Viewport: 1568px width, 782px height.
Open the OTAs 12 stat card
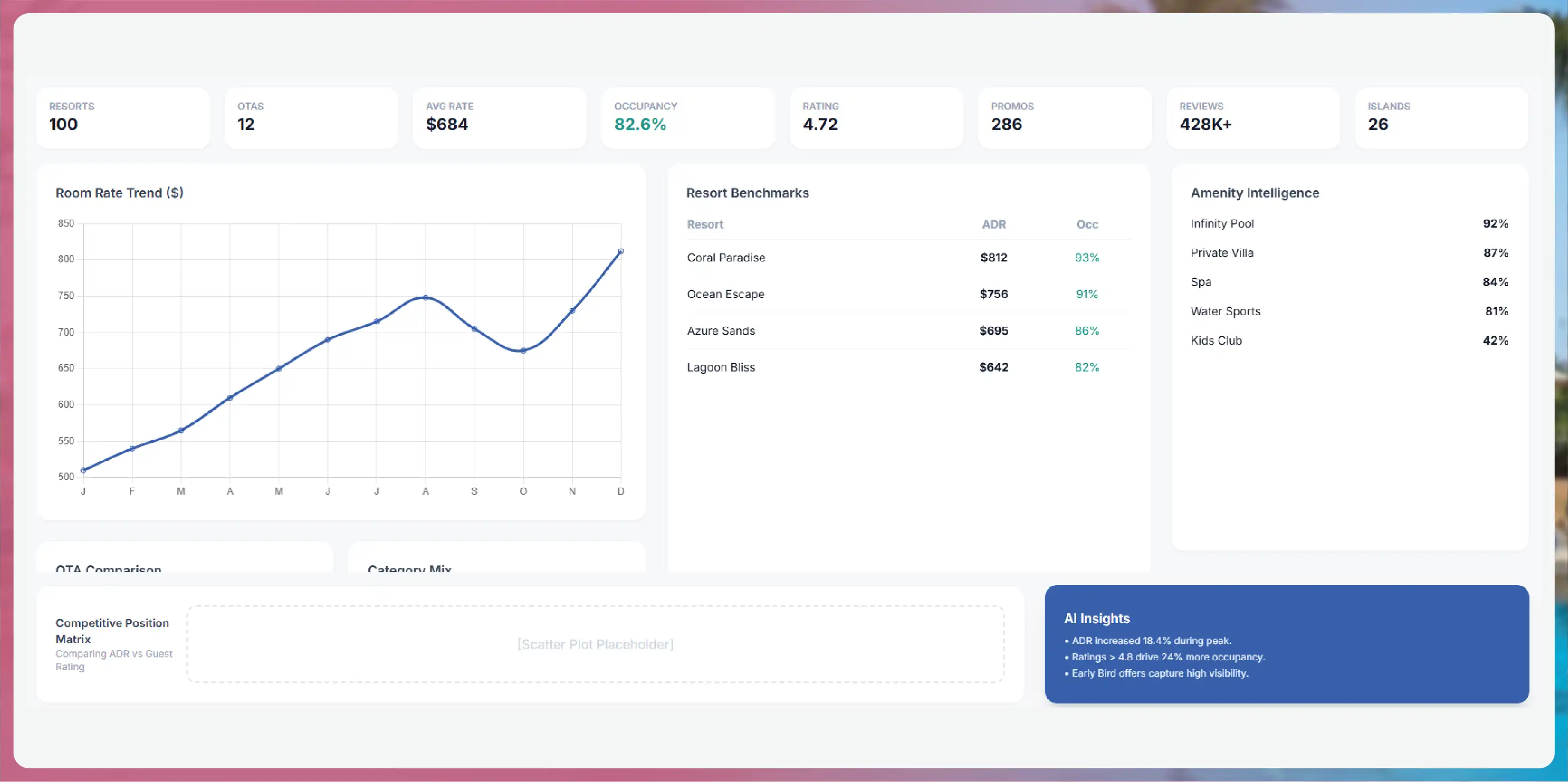point(311,118)
